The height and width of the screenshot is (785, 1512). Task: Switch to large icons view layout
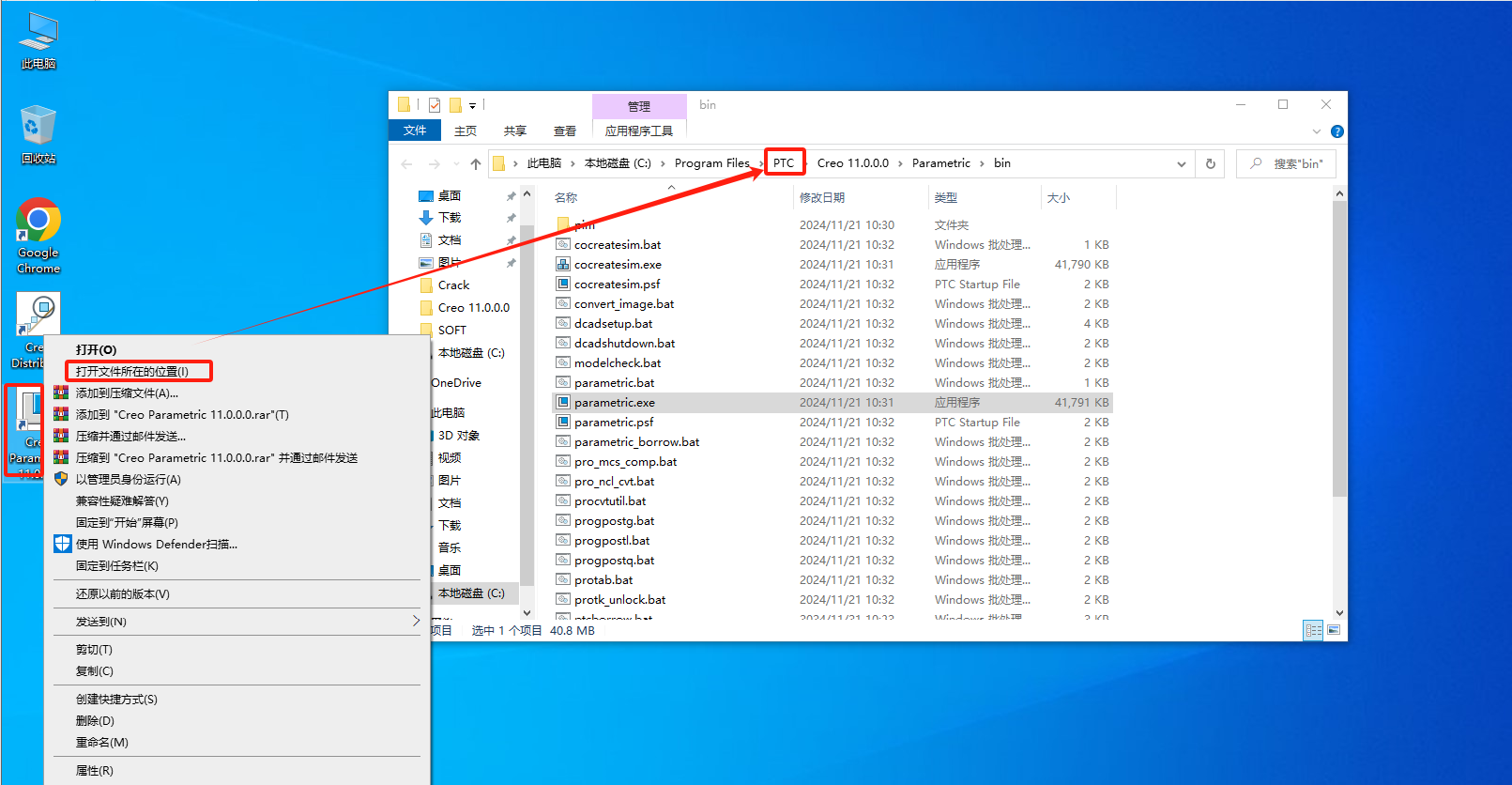coord(1334,630)
